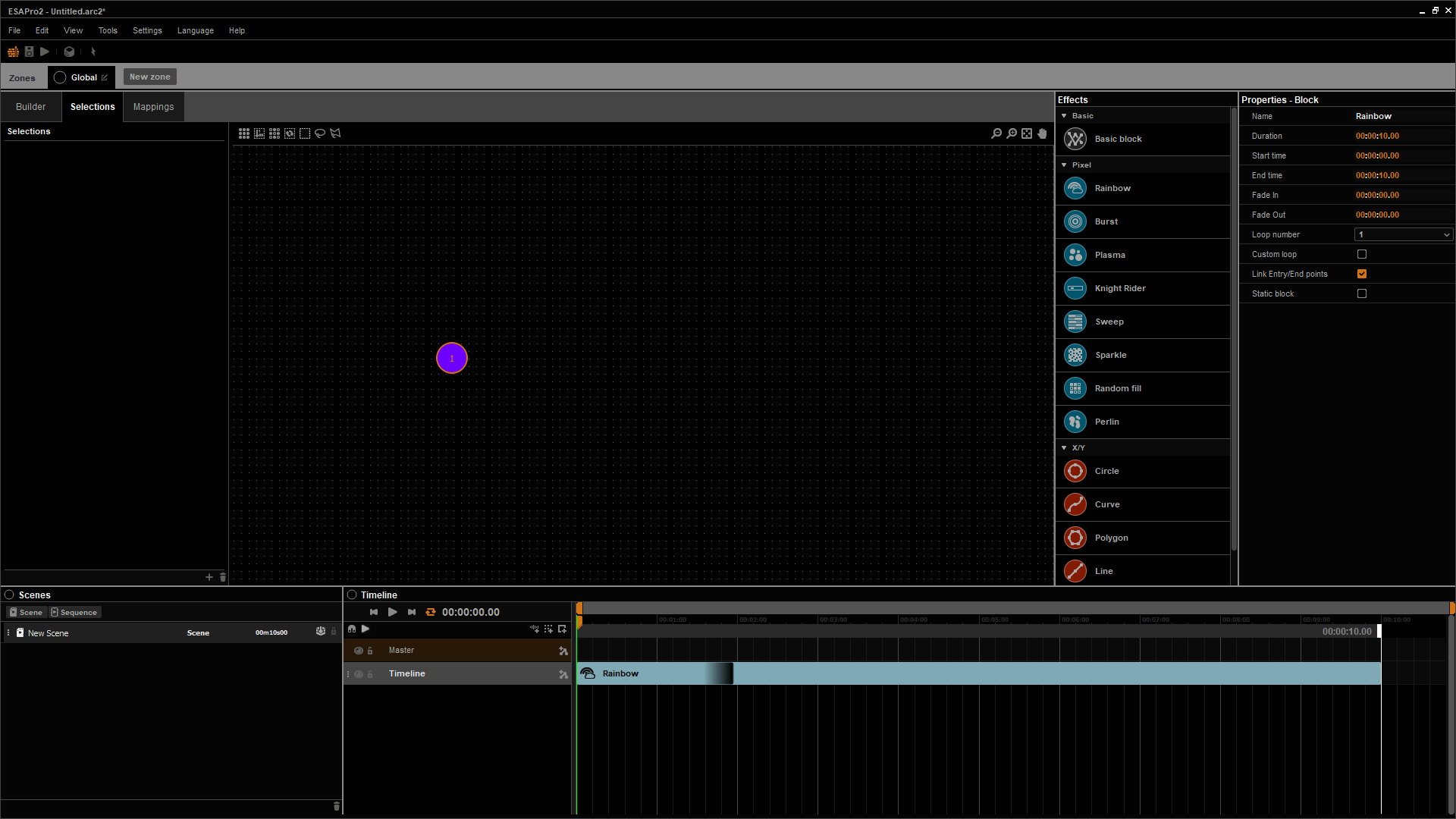Select the Line X/Y effect icon

(1075, 571)
